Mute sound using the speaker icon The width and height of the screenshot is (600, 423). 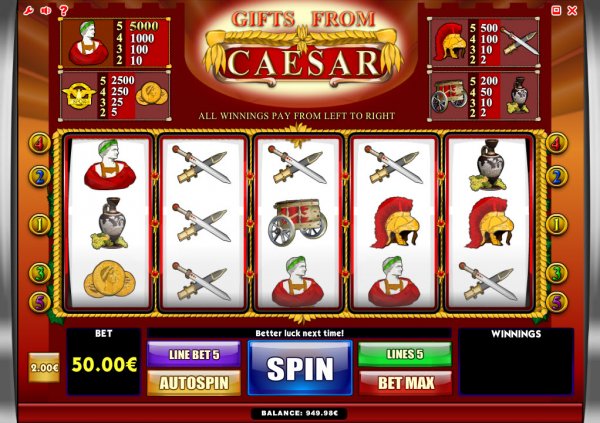46,10
